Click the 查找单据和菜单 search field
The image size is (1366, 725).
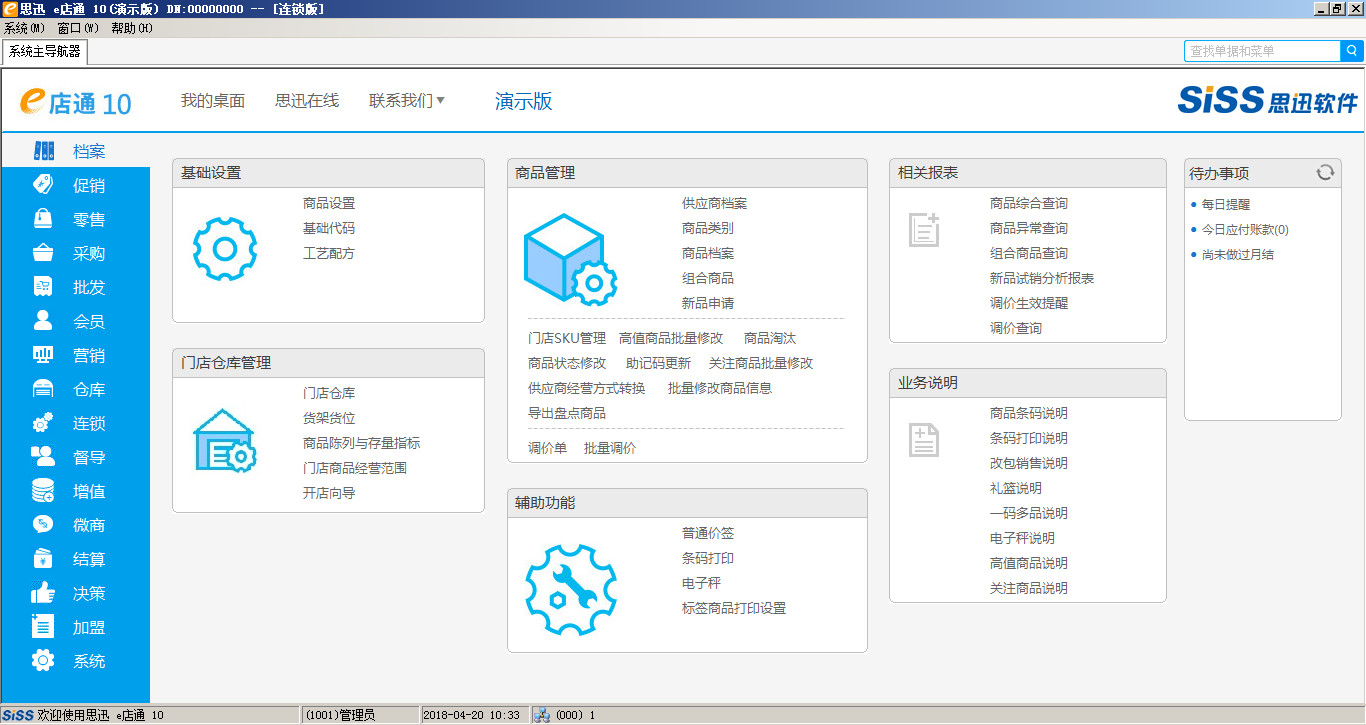point(1263,51)
